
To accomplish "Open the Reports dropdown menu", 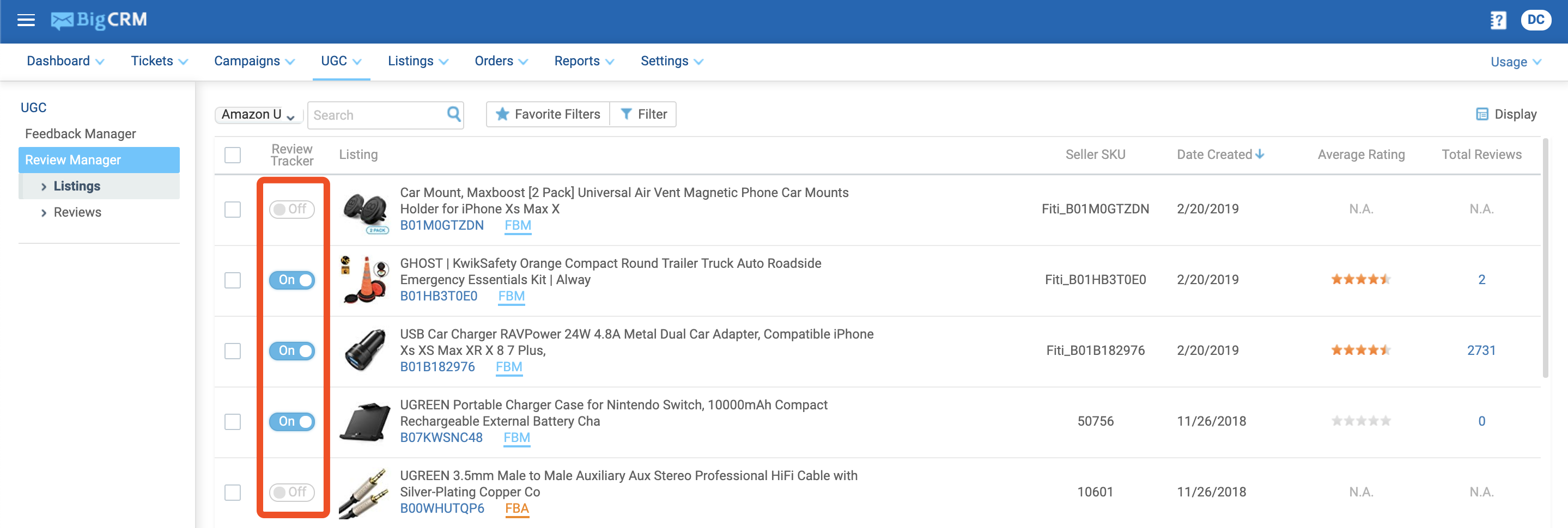I will pyautogui.click(x=585, y=62).
